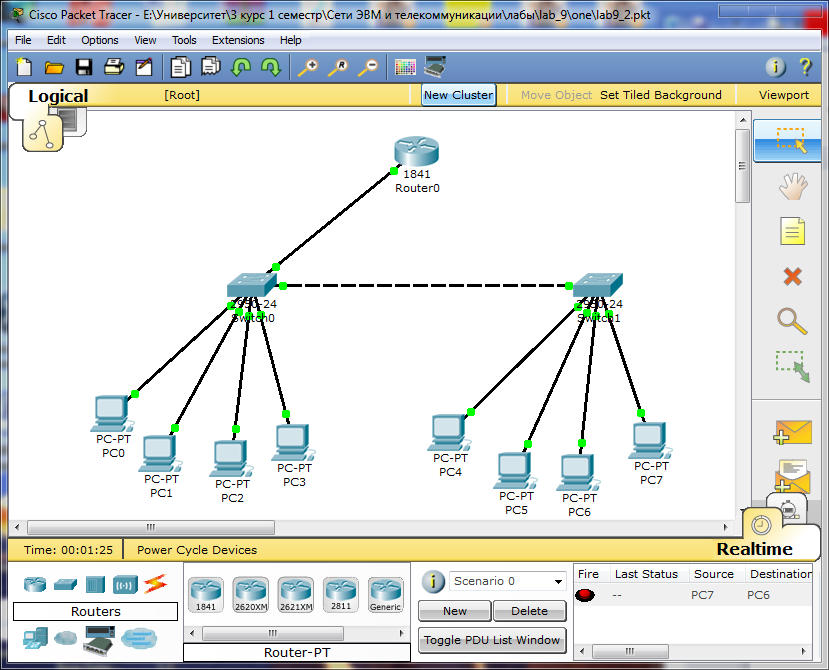Choose the red X Delete tool

pos(792,276)
